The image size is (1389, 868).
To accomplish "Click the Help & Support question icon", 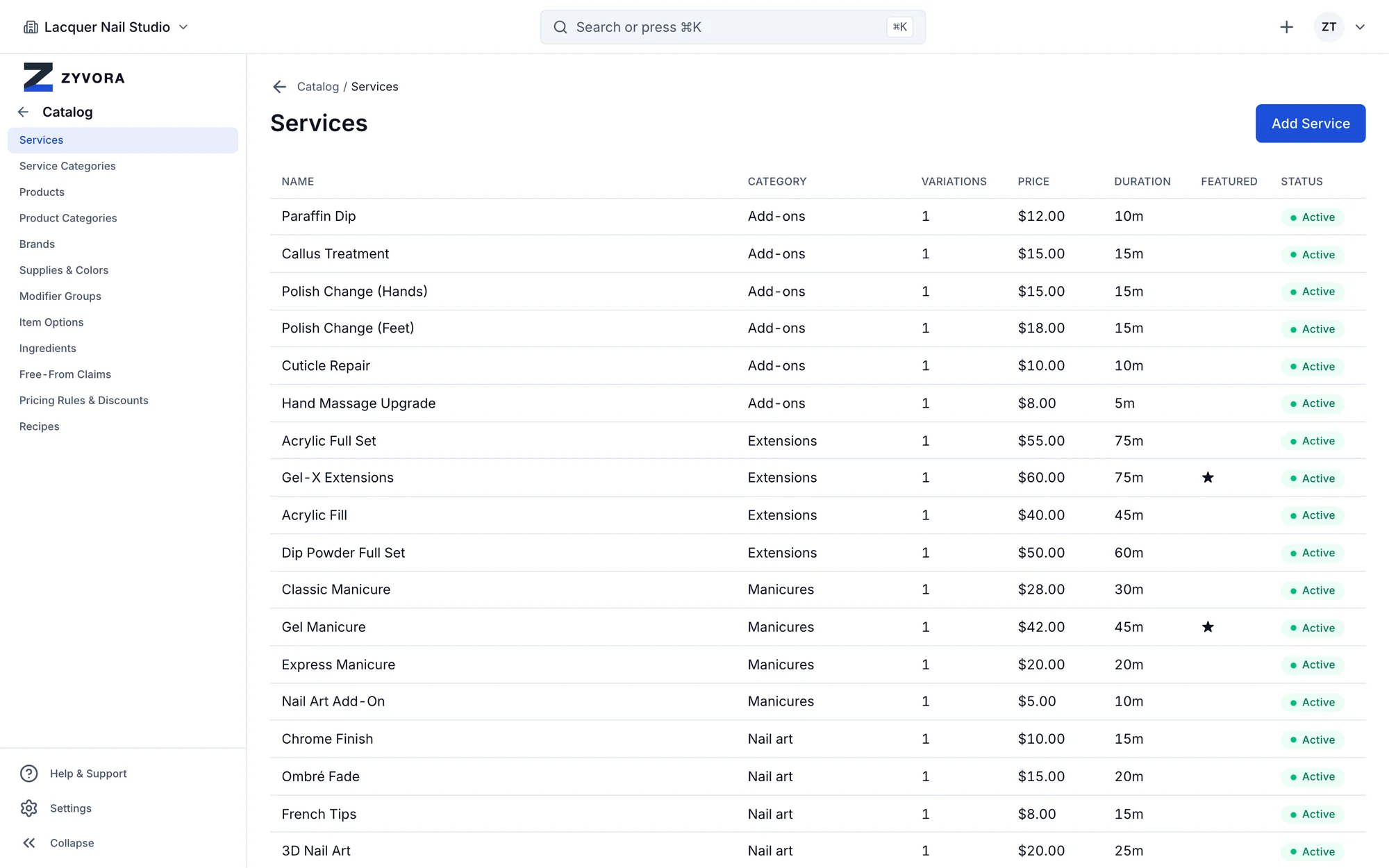I will tap(28, 774).
